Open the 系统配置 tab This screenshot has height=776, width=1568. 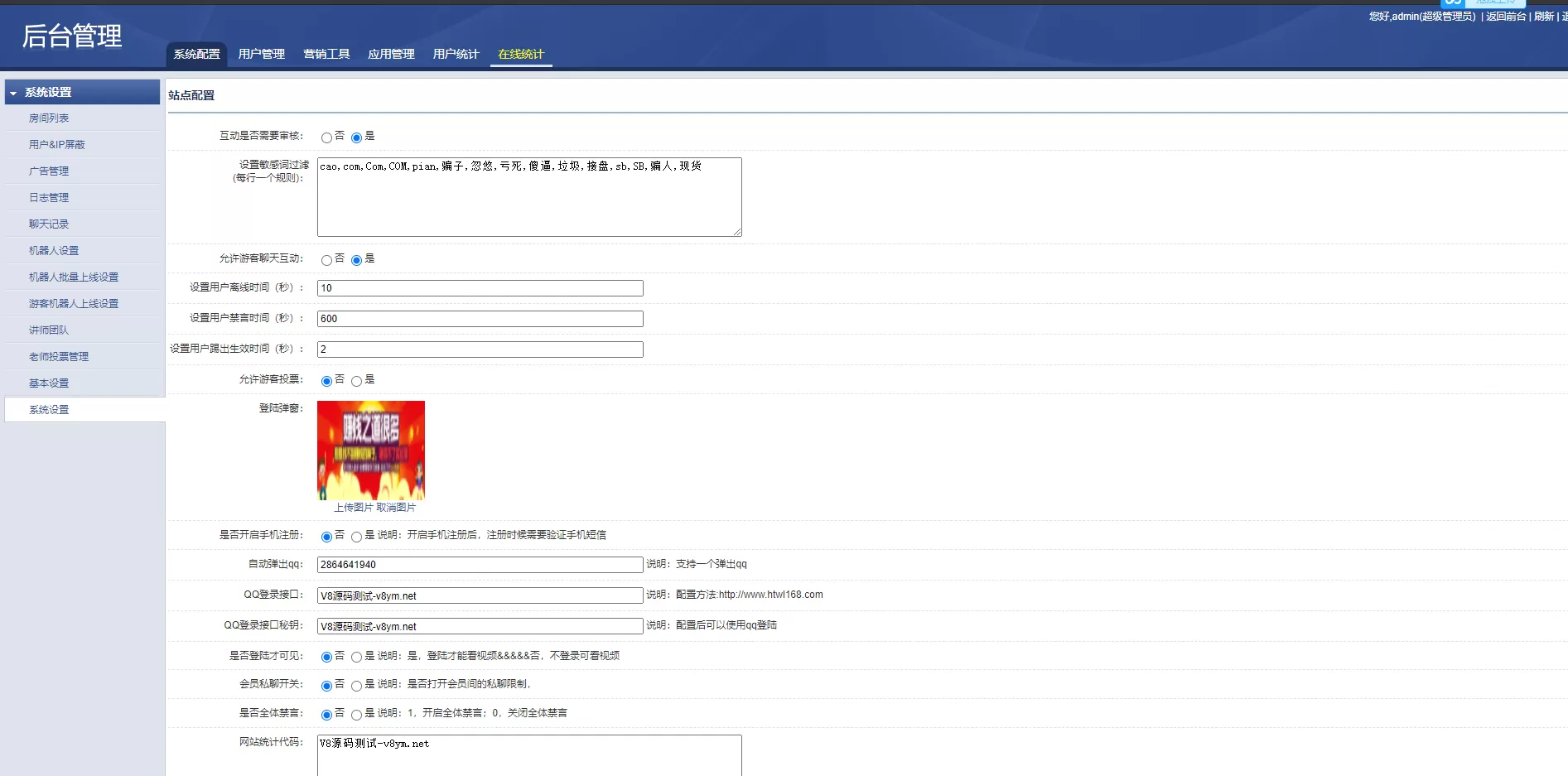pos(196,54)
